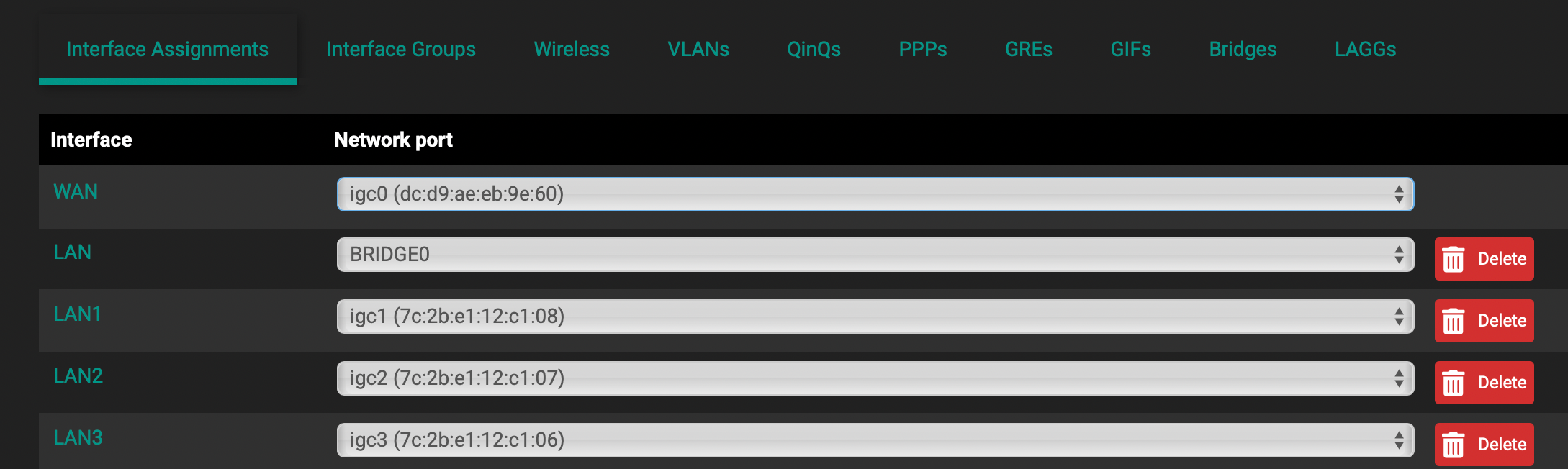Select the GREs tab

click(1029, 49)
